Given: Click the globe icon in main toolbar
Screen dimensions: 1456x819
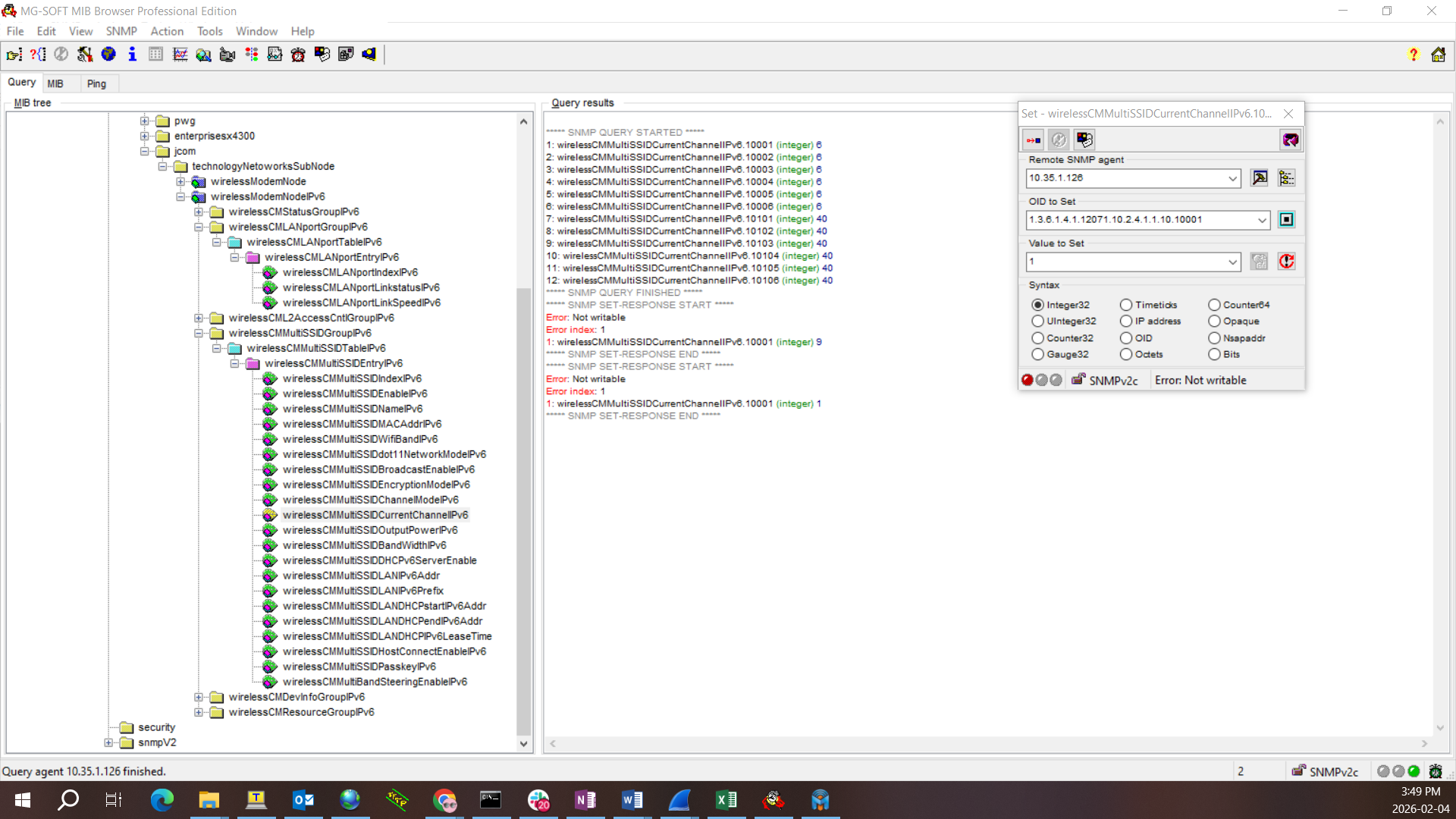Looking at the screenshot, I should click(x=108, y=54).
